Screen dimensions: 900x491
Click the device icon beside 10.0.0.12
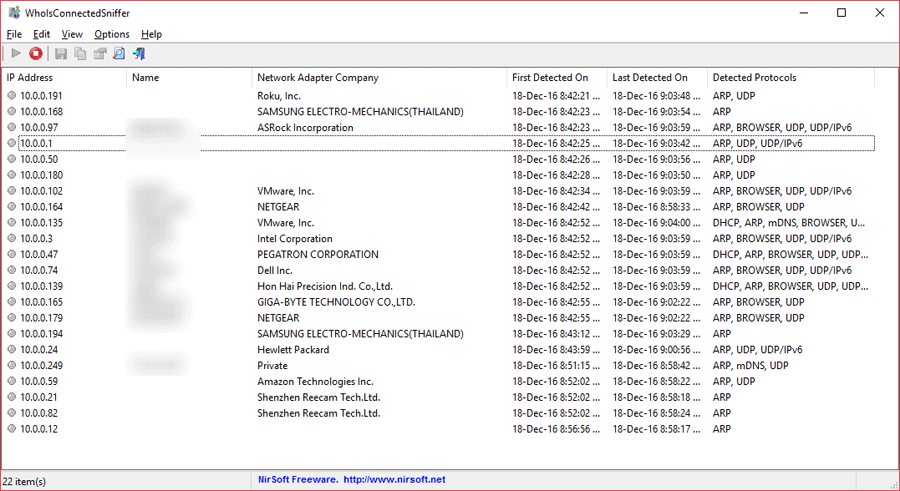click(x=11, y=428)
